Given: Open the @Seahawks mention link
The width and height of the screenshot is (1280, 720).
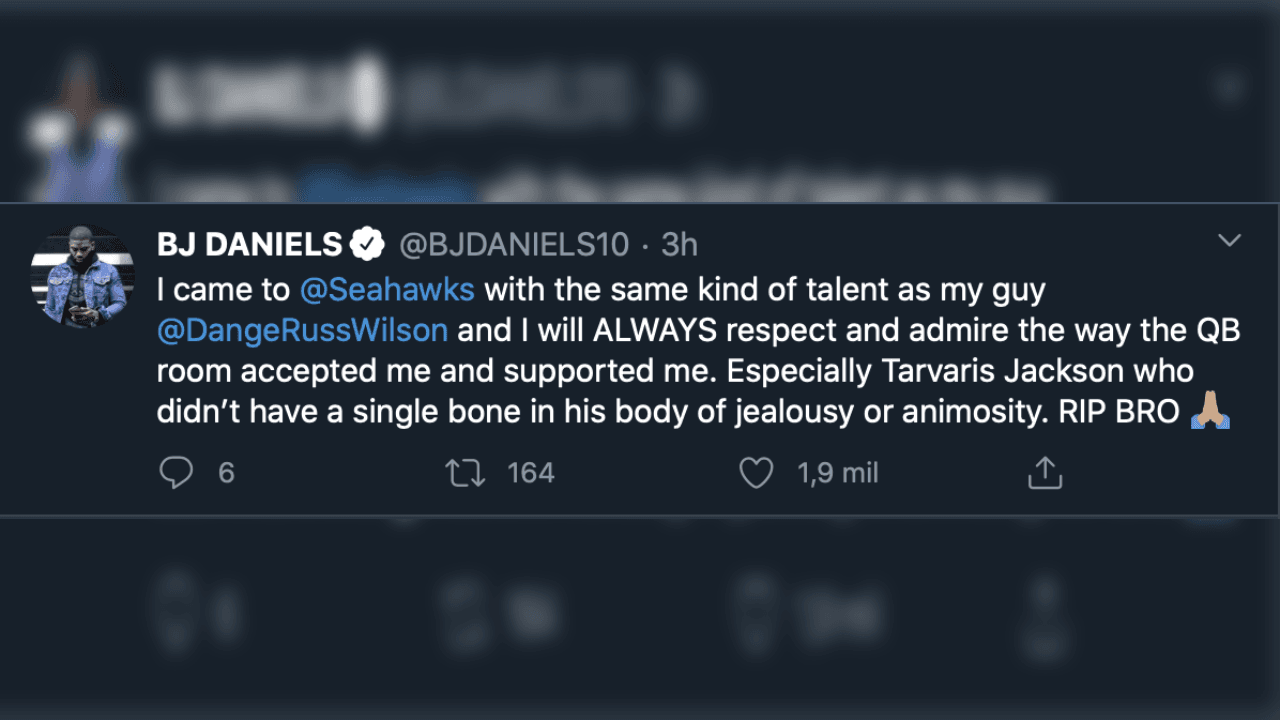Looking at the screenshot, I should coord(387,291).
